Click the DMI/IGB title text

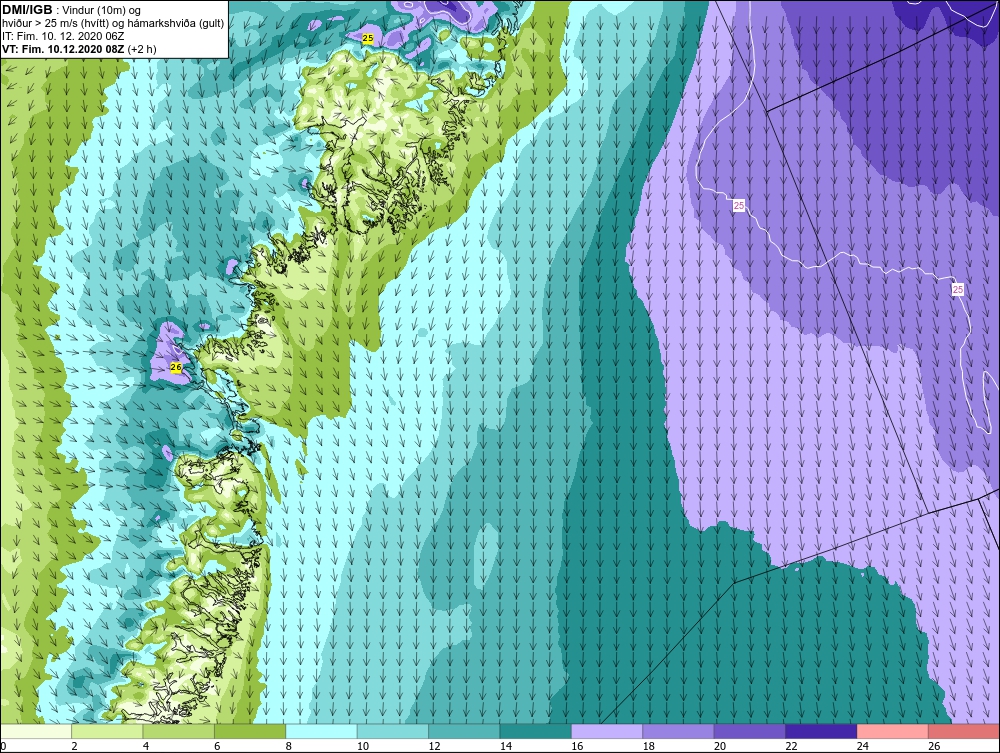pos(28,10)
